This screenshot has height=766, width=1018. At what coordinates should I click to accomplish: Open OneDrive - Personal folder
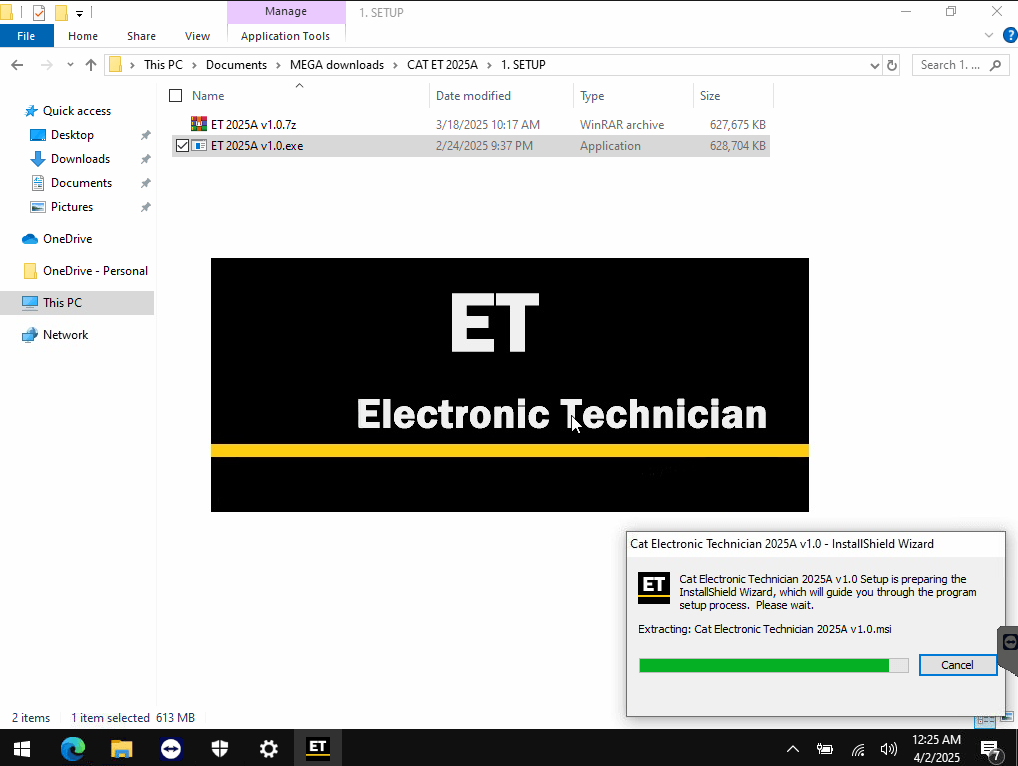(95, 271)
